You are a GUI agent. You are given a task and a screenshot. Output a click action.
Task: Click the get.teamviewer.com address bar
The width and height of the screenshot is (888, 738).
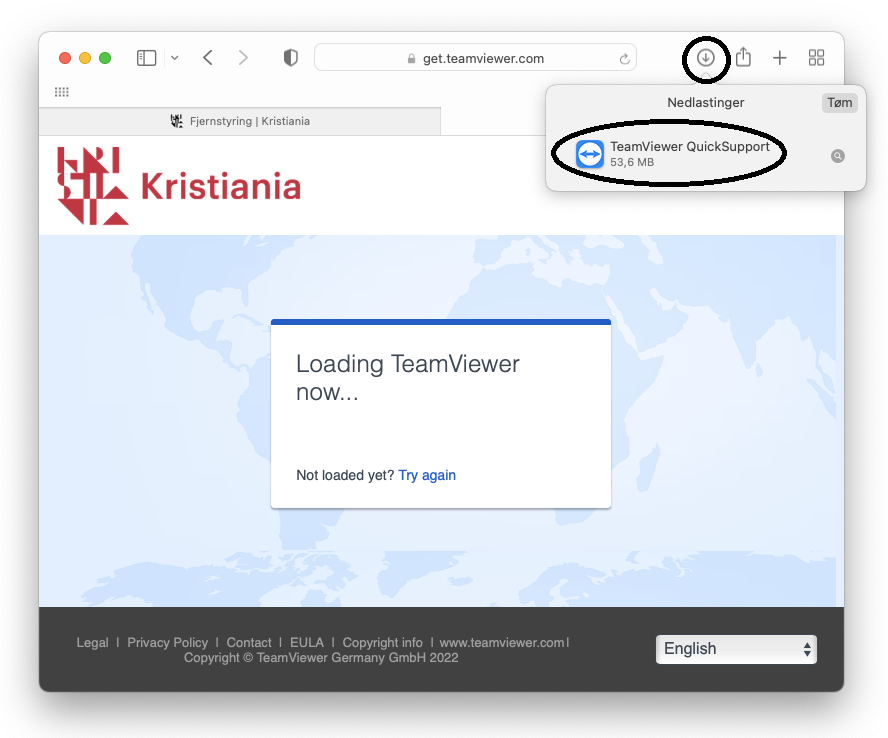(475, 58)
